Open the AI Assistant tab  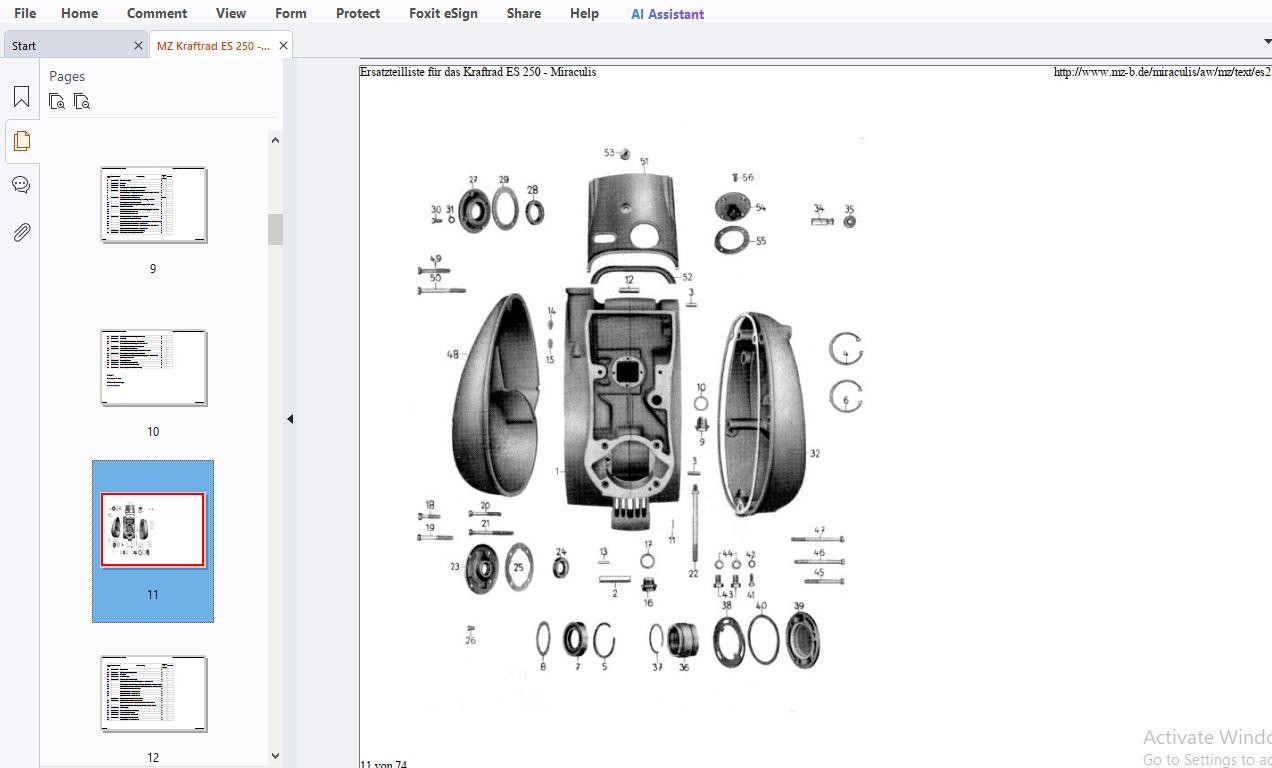pos(668,14)
